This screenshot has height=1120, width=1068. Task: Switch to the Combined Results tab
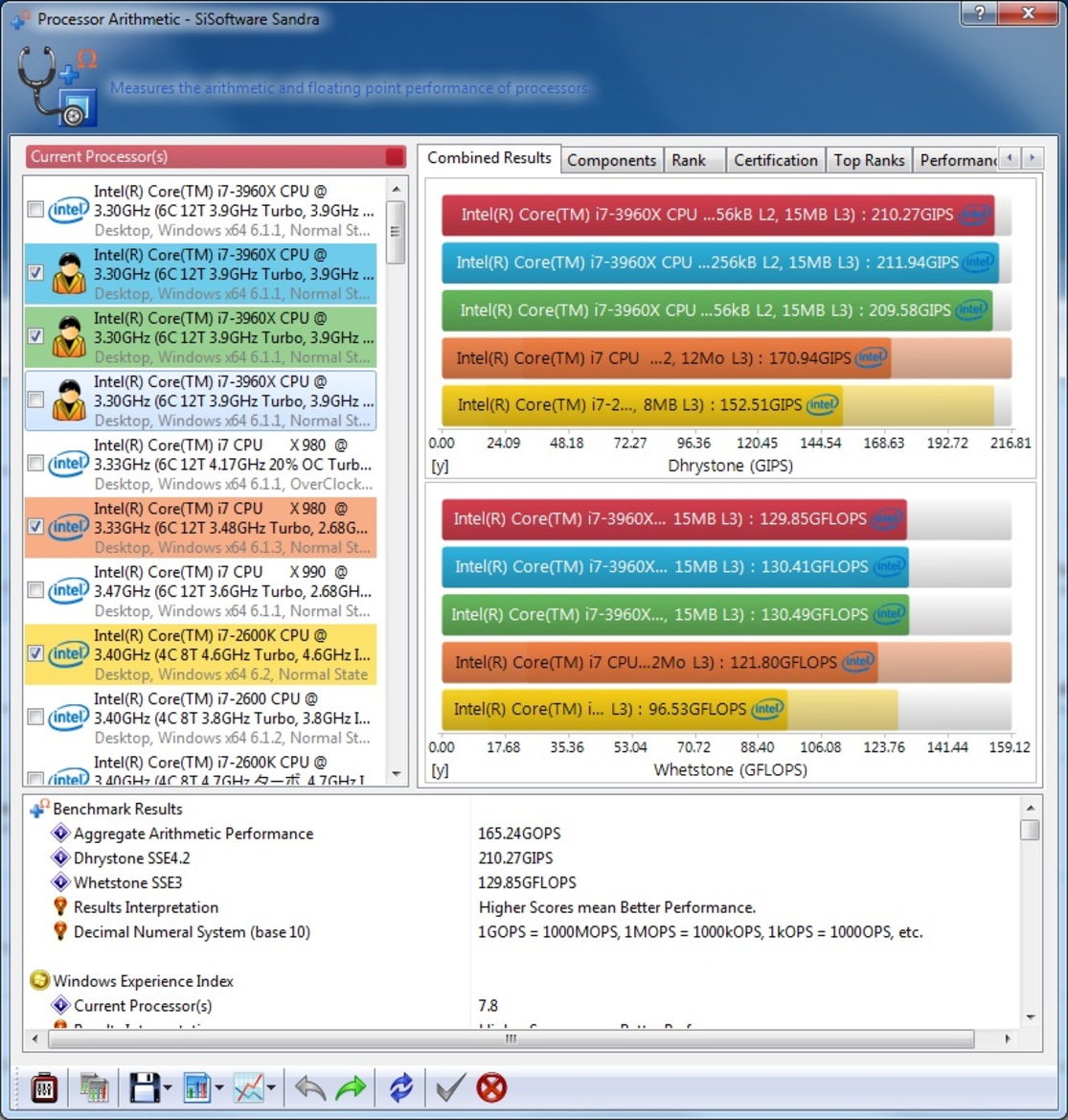click(x=489, y=158)
